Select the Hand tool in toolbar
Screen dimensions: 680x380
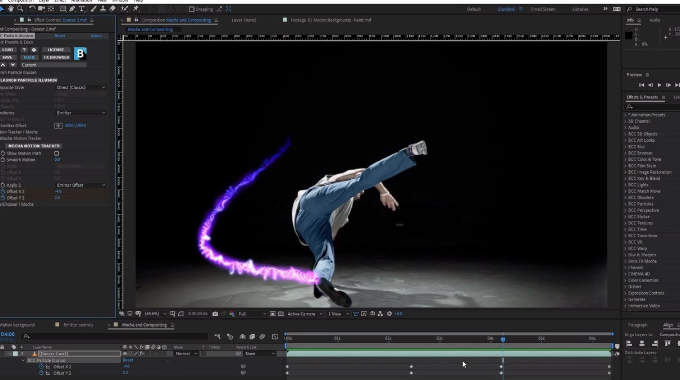[10, 9]
